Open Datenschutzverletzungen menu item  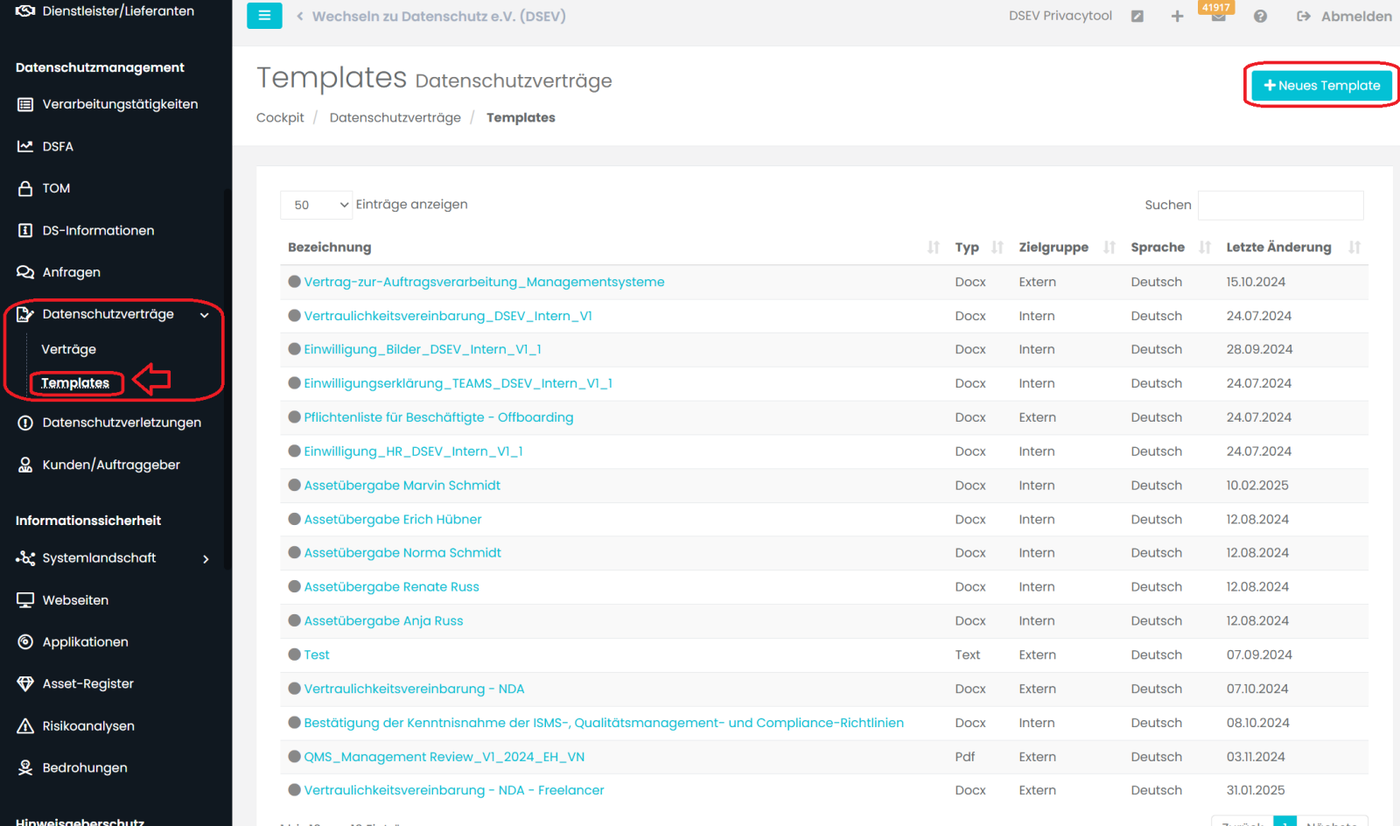[x=121, y=423]
